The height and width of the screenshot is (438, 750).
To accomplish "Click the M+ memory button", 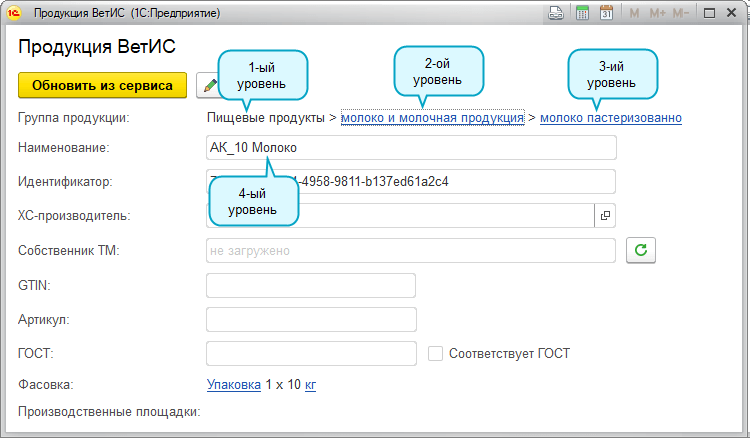I will pos(658,13).
